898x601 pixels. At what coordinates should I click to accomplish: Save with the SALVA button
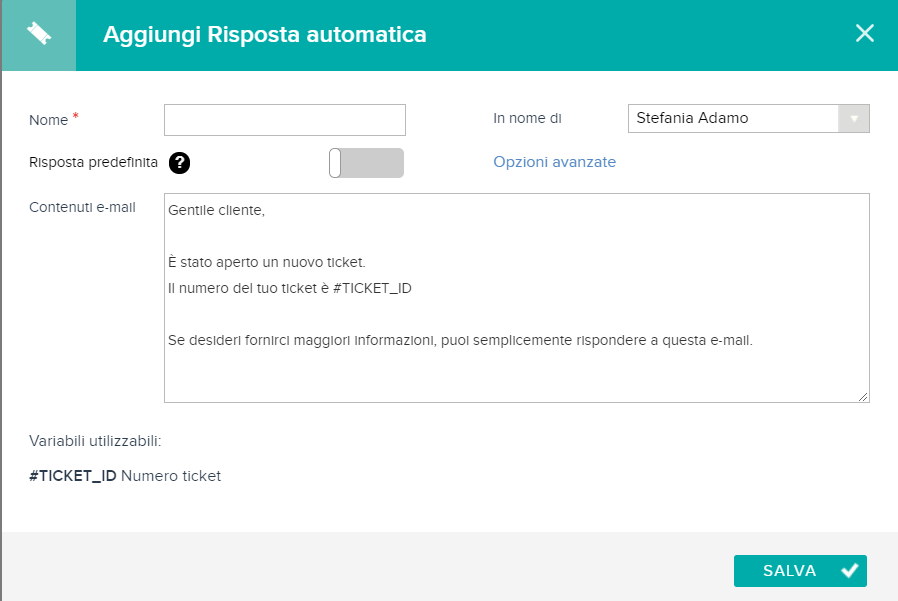point(800,571)
